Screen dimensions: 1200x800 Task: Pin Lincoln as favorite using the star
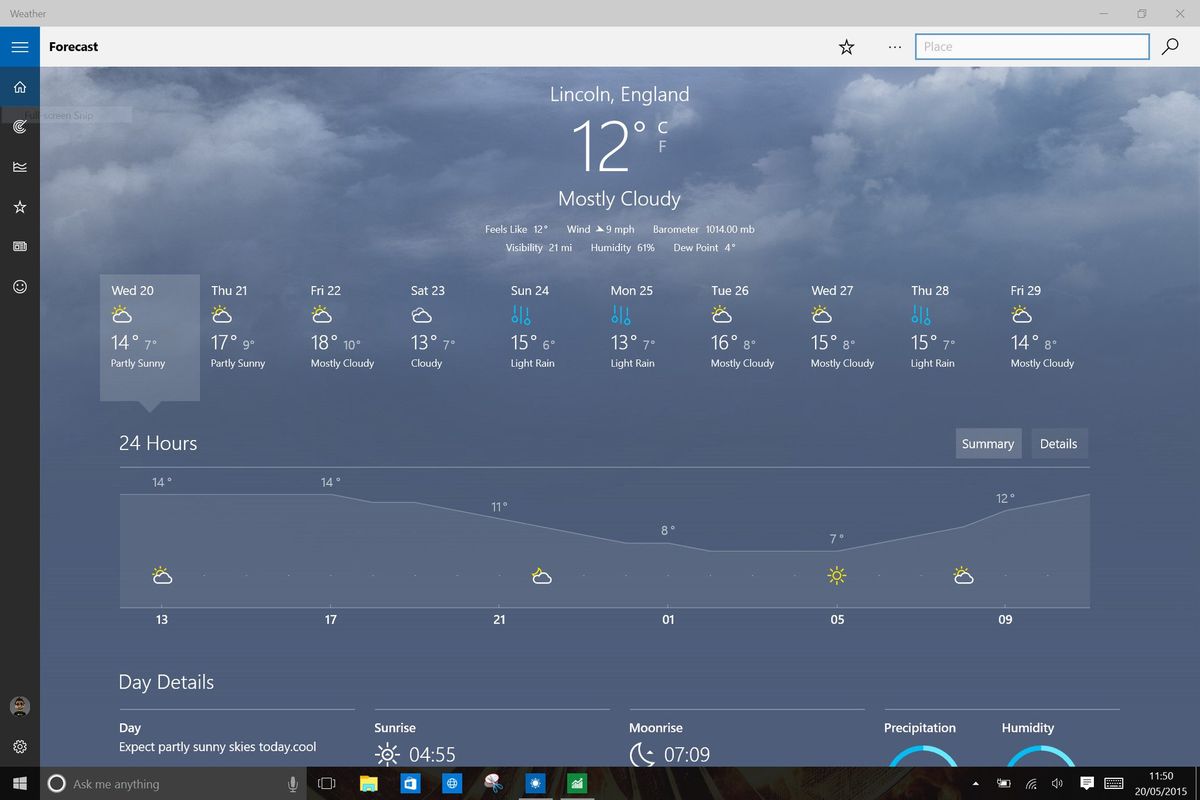tap(846, 46)
